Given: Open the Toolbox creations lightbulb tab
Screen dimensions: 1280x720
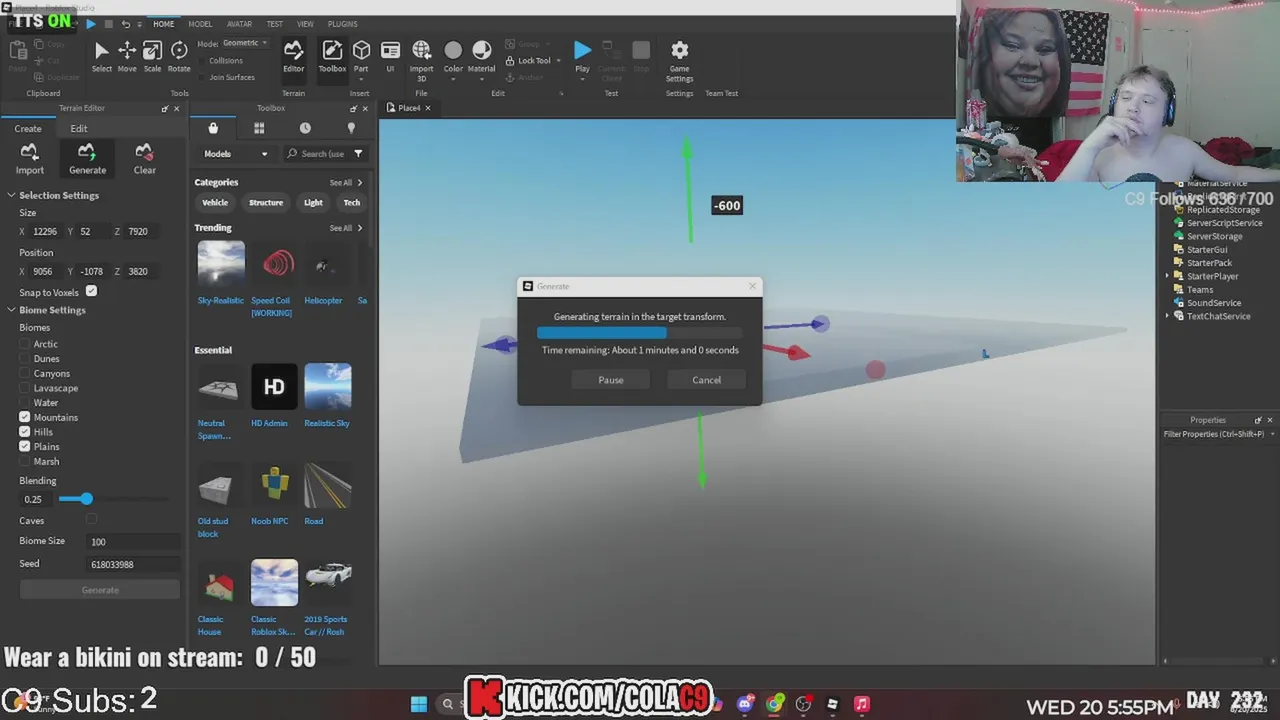Looking at the screenshot, I should click(x=351, y=128).
